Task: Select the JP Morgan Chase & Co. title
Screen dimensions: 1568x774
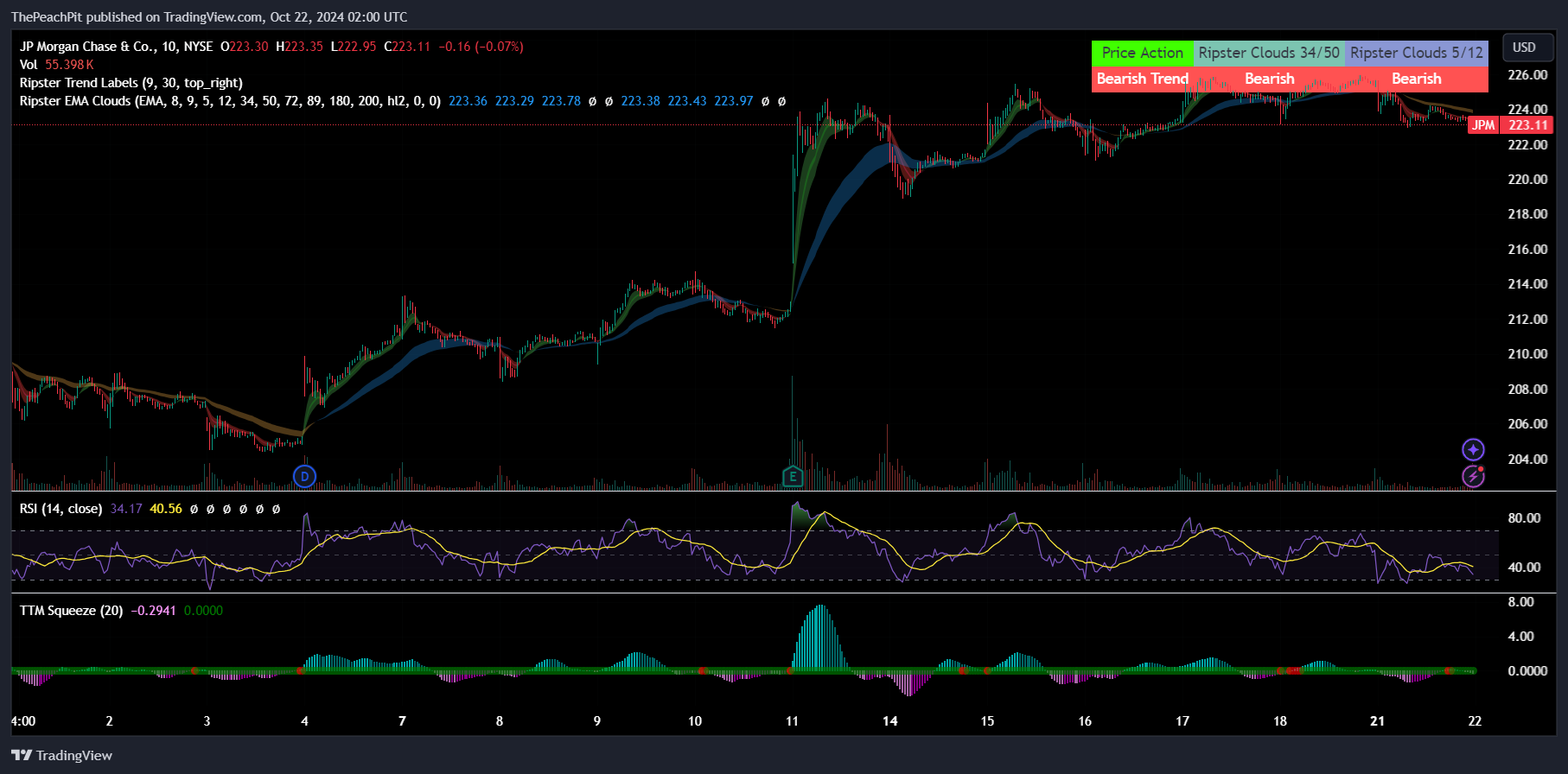Action: pos(116,47)
